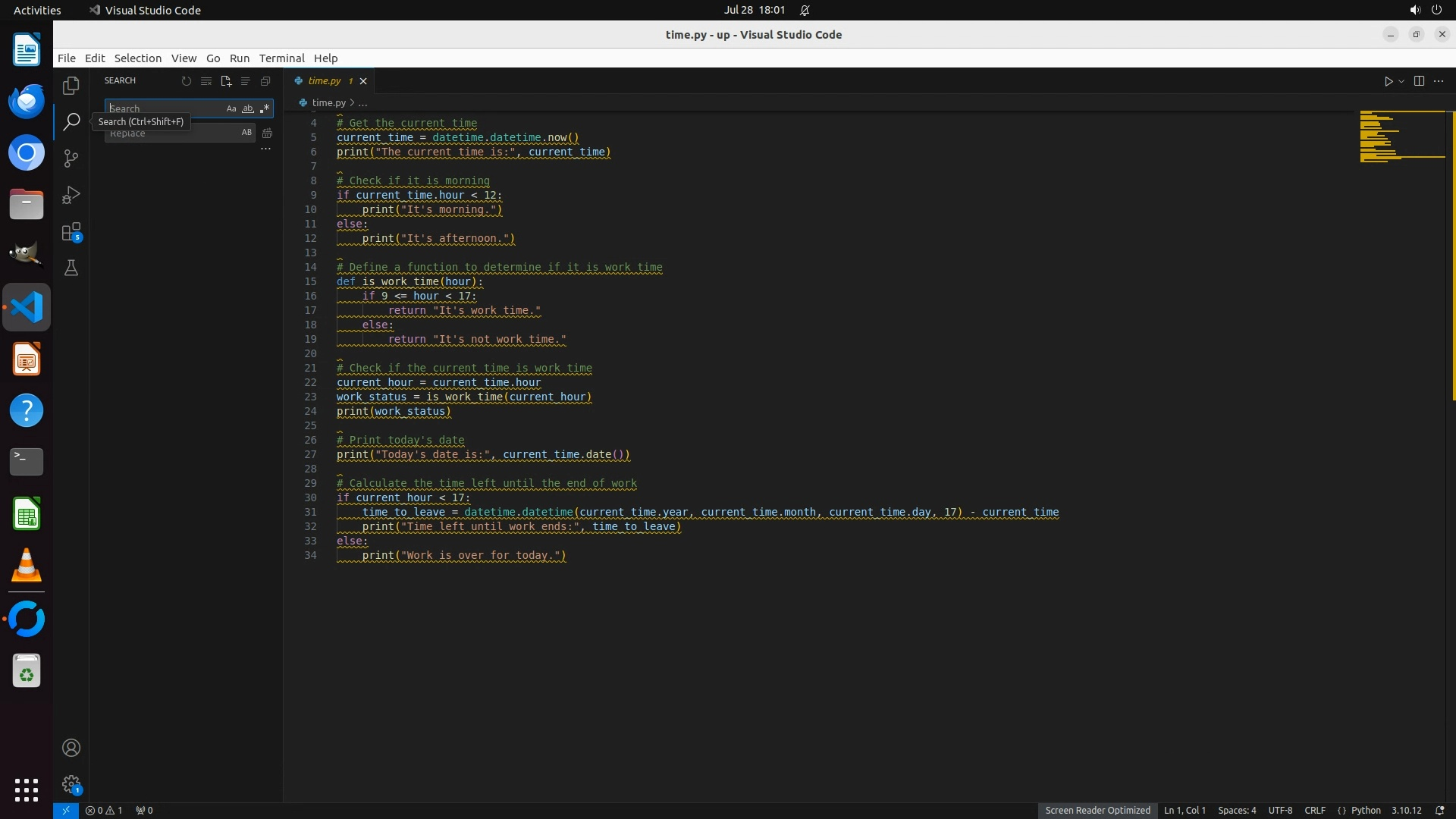
Task: Open the Run Python File dropdown arrow
Action: (x=1401, y=81)
